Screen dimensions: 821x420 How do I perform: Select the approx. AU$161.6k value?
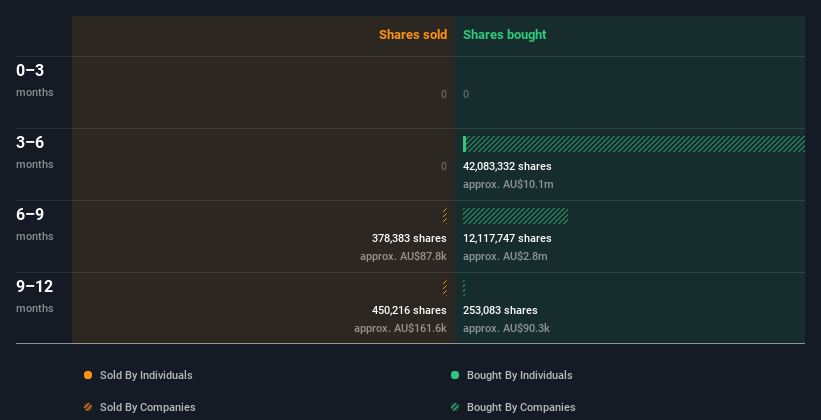pyautogui.click(x=400, y=328)
